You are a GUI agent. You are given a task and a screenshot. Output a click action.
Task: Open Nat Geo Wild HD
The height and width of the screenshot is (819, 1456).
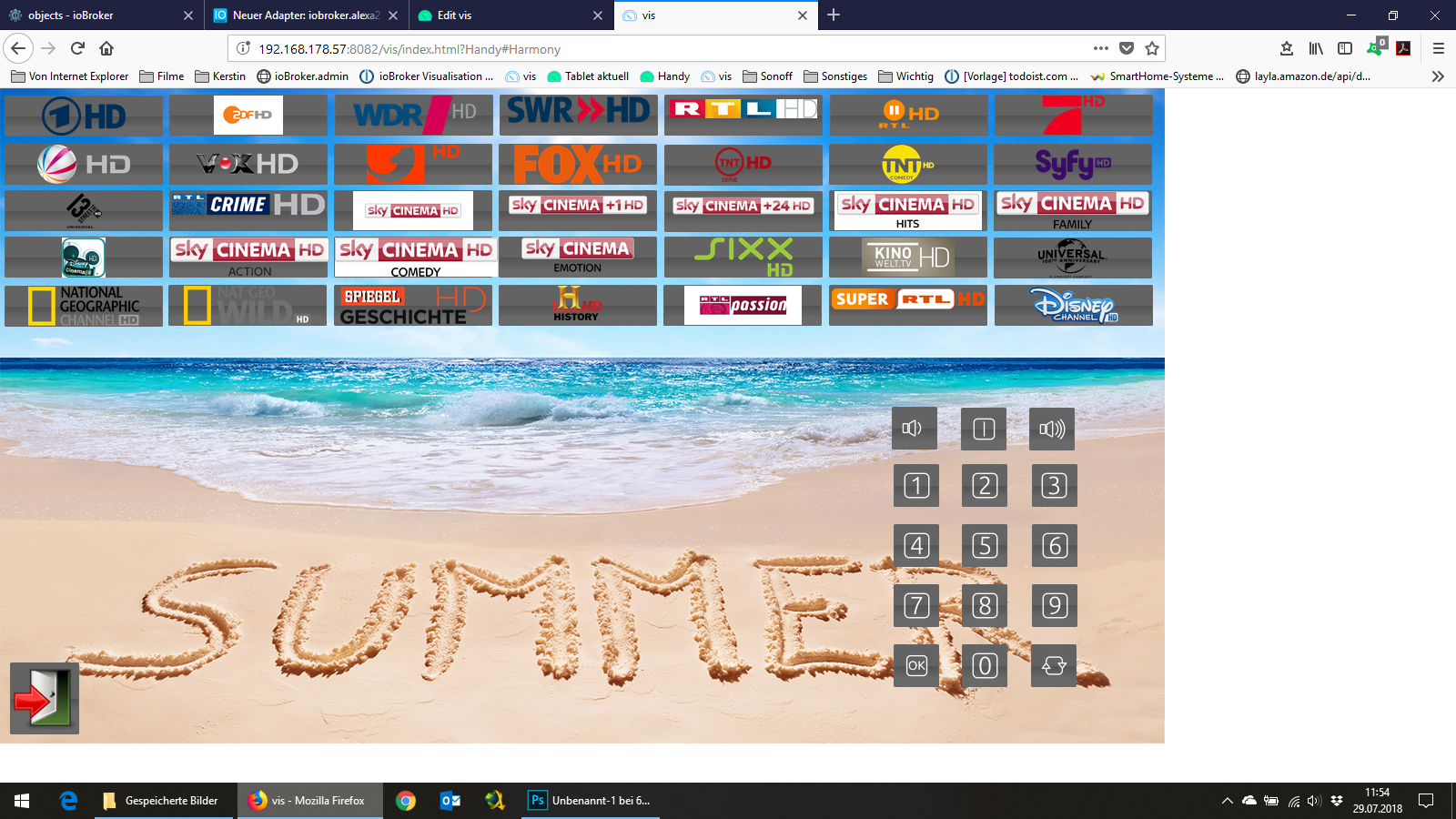pyautogui.click(x=248, y=306)
